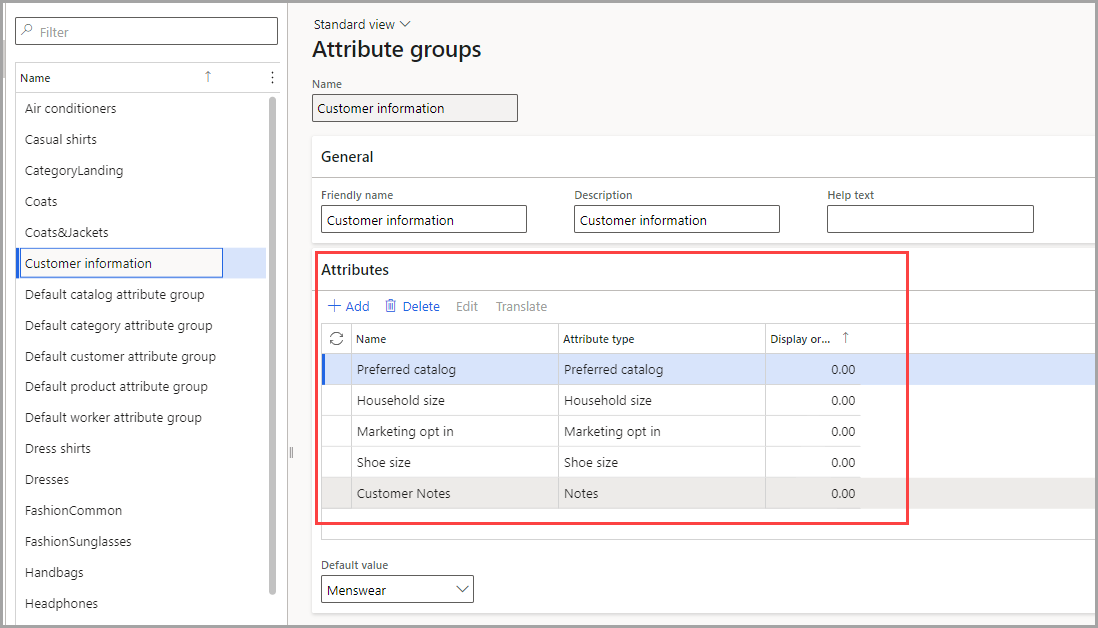Click Edit in the Attributes toolbar
Viewport: 1098px width, 628px height.
click(466, 306)
